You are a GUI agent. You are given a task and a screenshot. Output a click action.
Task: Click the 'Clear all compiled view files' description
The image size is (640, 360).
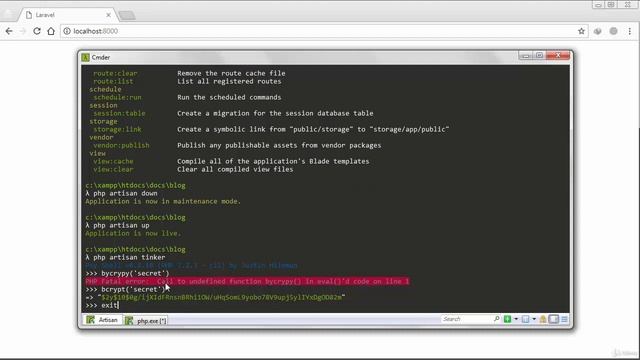(235, 169)
